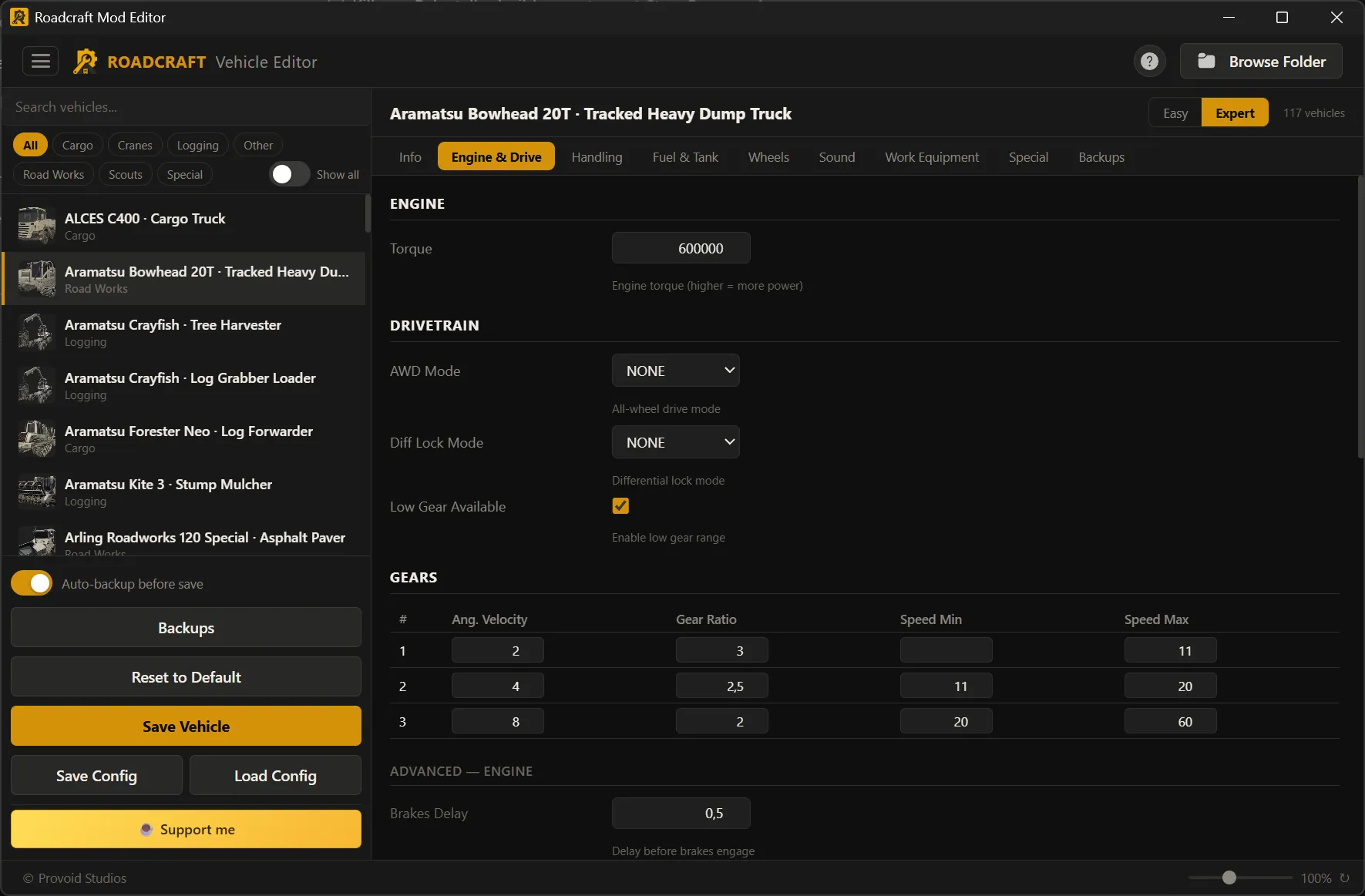Screen dimensions: 1365x896
Task: Select the Engine & Drive tab
Action: (496, 156)
